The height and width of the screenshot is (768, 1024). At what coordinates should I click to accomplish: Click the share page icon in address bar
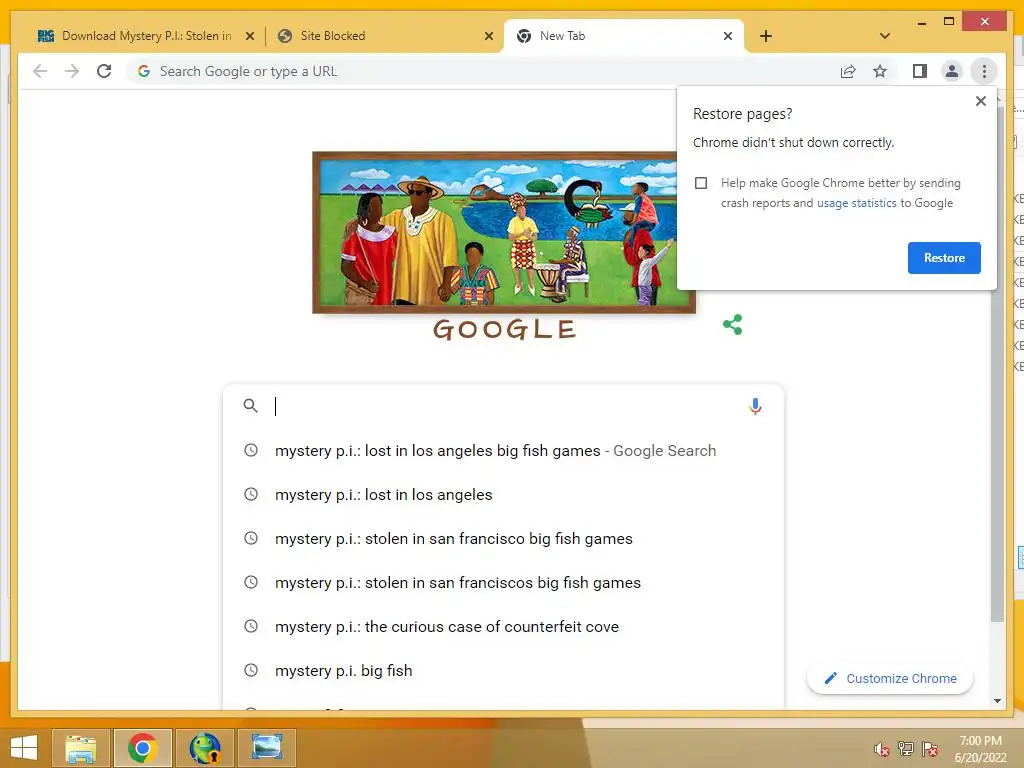[x=848, y=71]
